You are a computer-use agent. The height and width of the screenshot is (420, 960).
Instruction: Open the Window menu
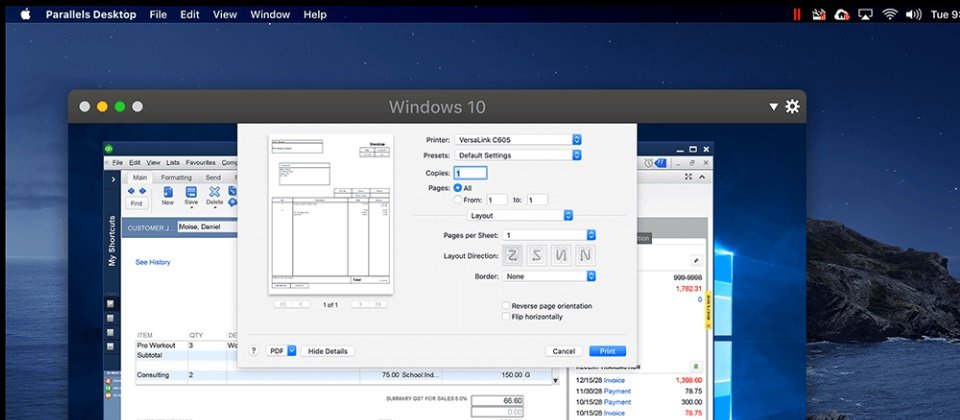pos(270,14)
